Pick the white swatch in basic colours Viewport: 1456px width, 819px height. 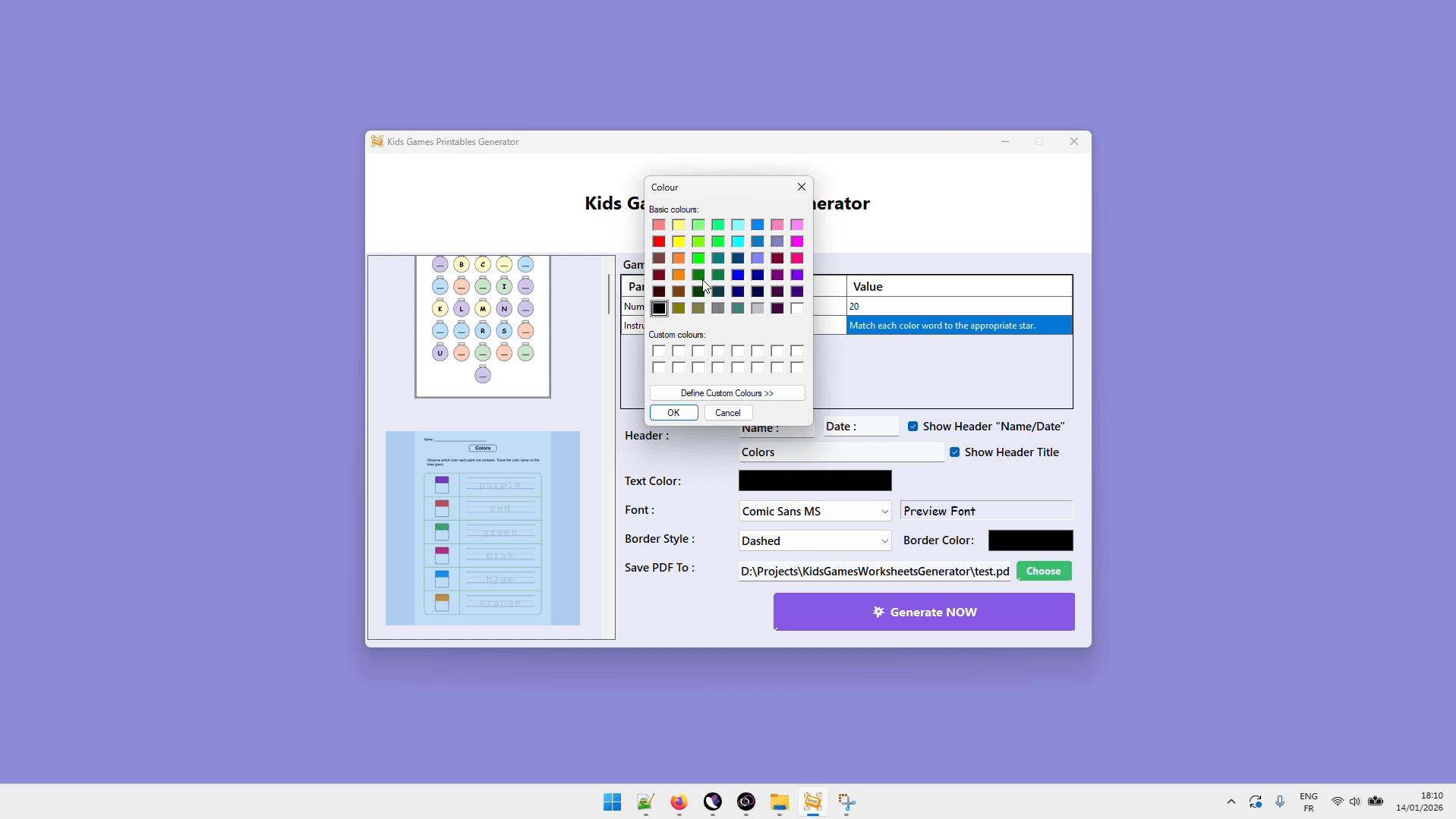pos(797,308)
